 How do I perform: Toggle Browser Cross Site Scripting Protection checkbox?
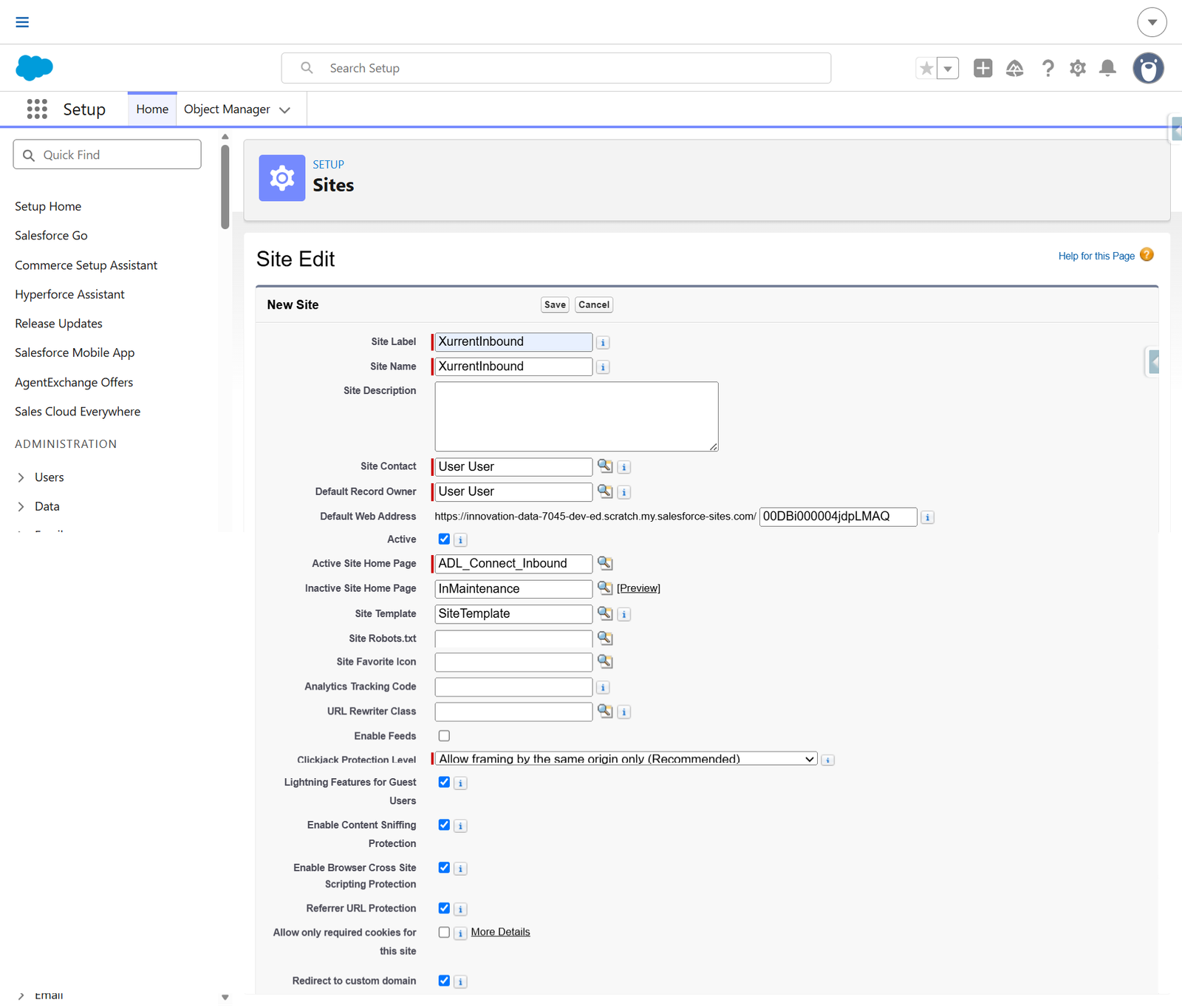tap(444, 868)
